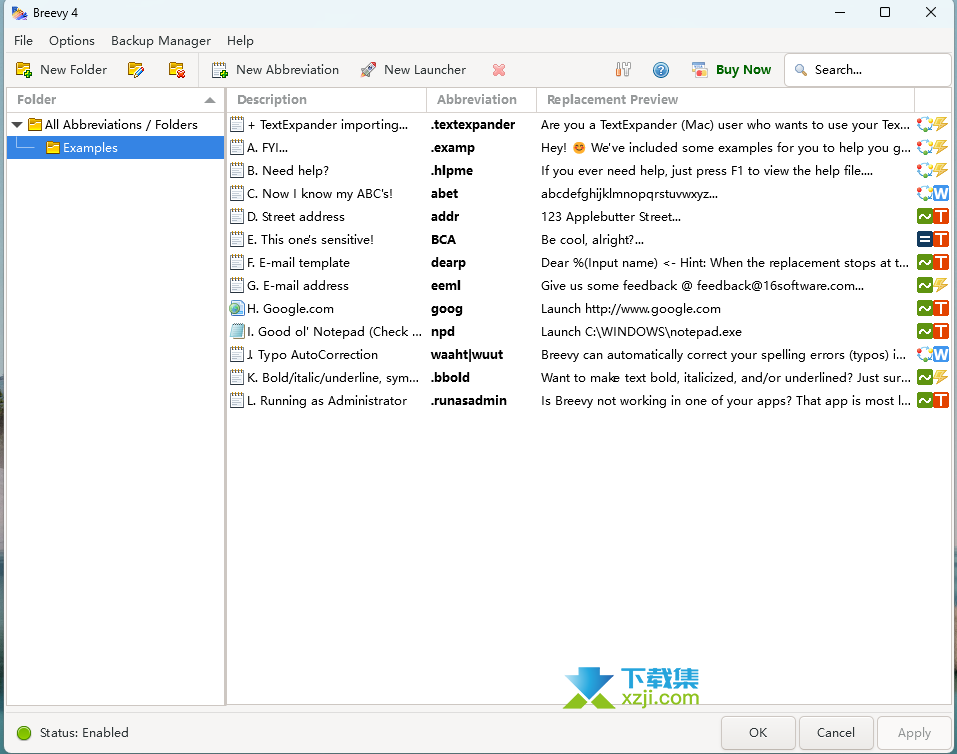Click the globe icon of H. Google.com row
The image size is (957, 754).
pos(237,309)
